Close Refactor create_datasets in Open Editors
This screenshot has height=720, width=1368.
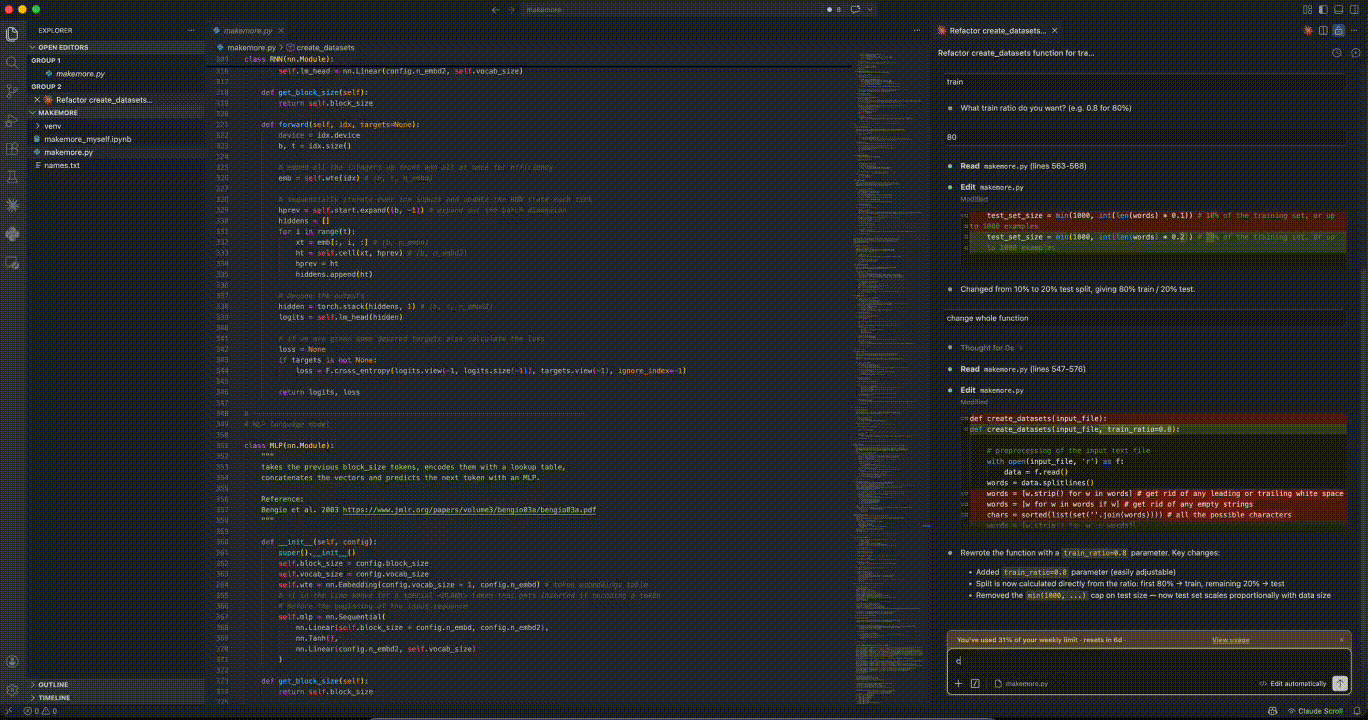point(36,100)
